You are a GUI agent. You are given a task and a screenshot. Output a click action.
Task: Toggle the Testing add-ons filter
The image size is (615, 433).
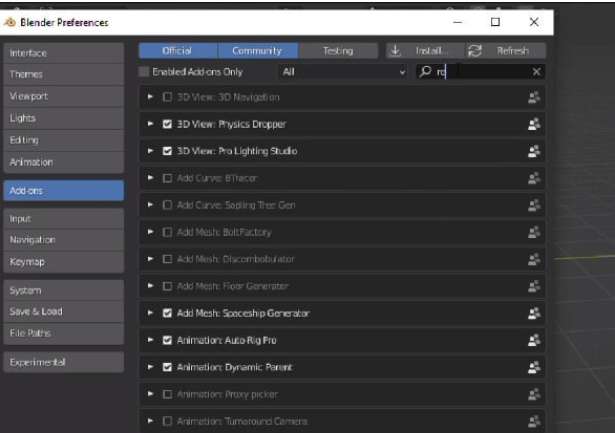[x=338, y=51]
